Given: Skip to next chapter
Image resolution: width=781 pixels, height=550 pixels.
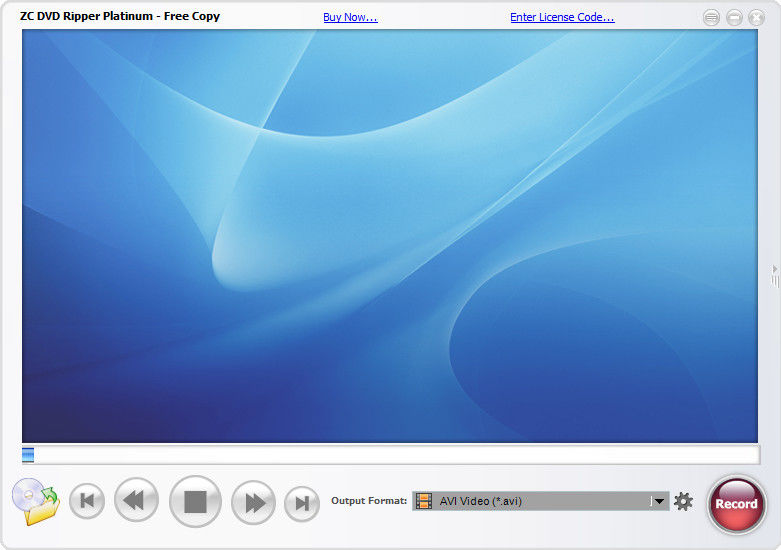Looking at the screenshot, I should (x=302, y=504).
